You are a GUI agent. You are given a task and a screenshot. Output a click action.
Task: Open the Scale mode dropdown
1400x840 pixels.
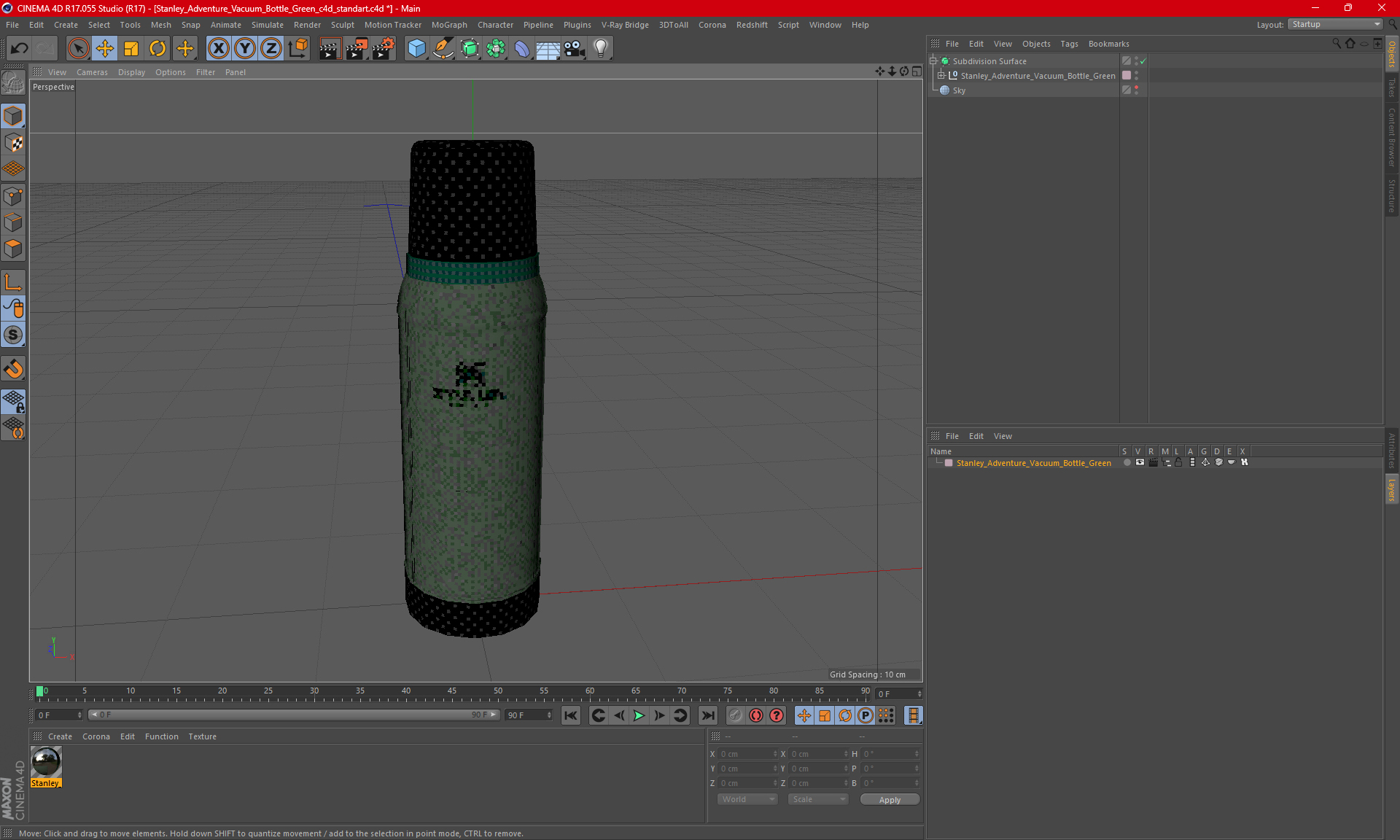818,799
